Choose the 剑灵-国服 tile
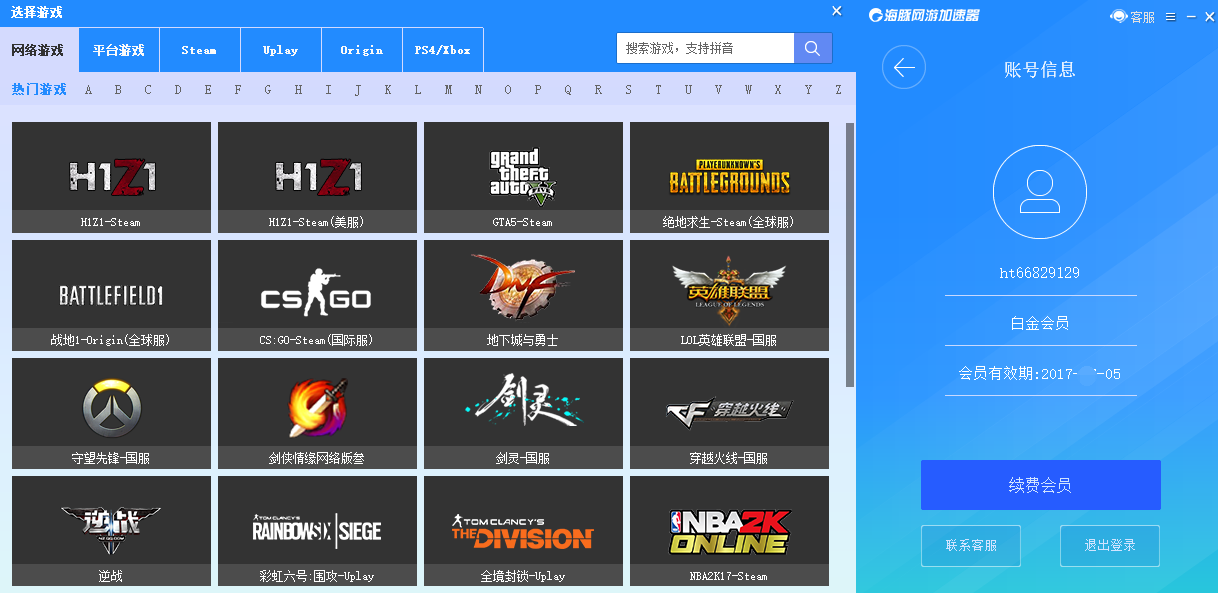The image size is (1218, 593). point(523,413)
